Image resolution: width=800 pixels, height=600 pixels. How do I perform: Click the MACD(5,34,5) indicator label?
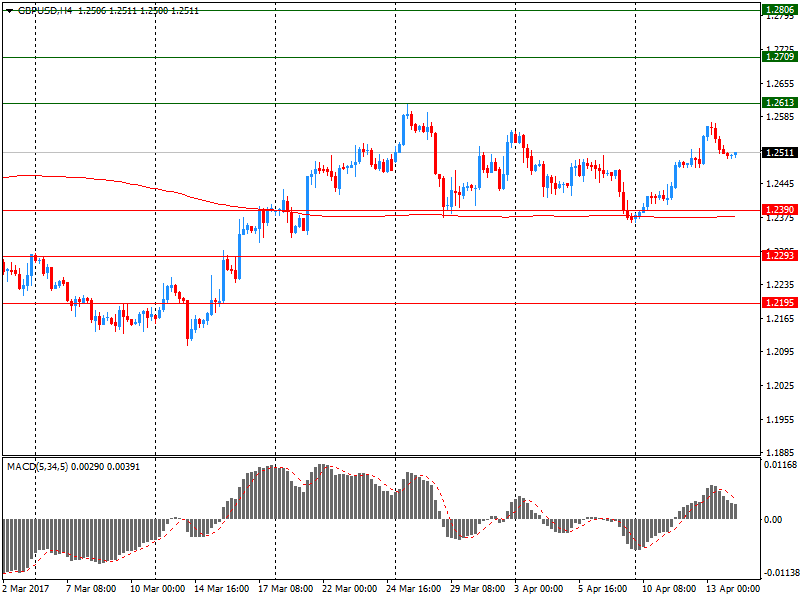click(37, 467)
